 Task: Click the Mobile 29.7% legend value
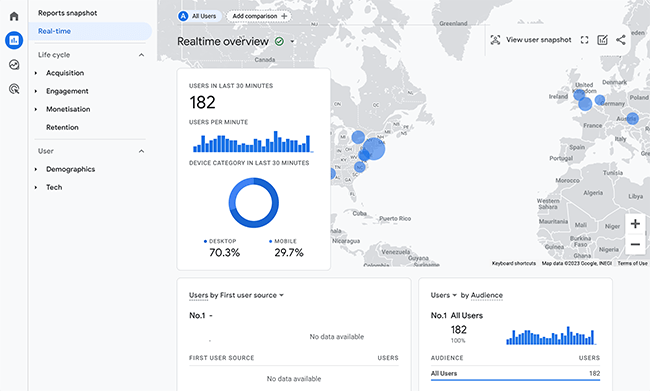(289, 253)
